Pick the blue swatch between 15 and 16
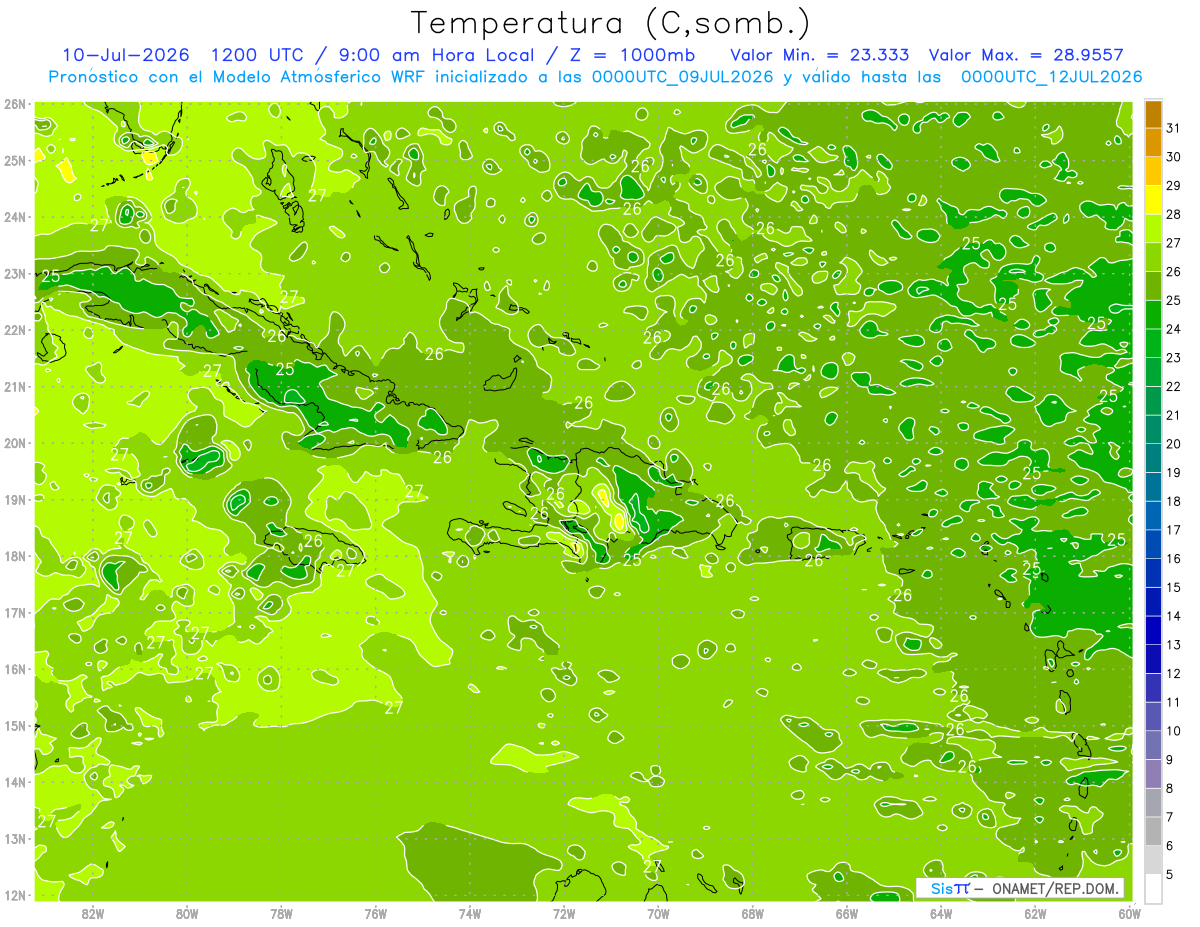 coord(1153,573)
